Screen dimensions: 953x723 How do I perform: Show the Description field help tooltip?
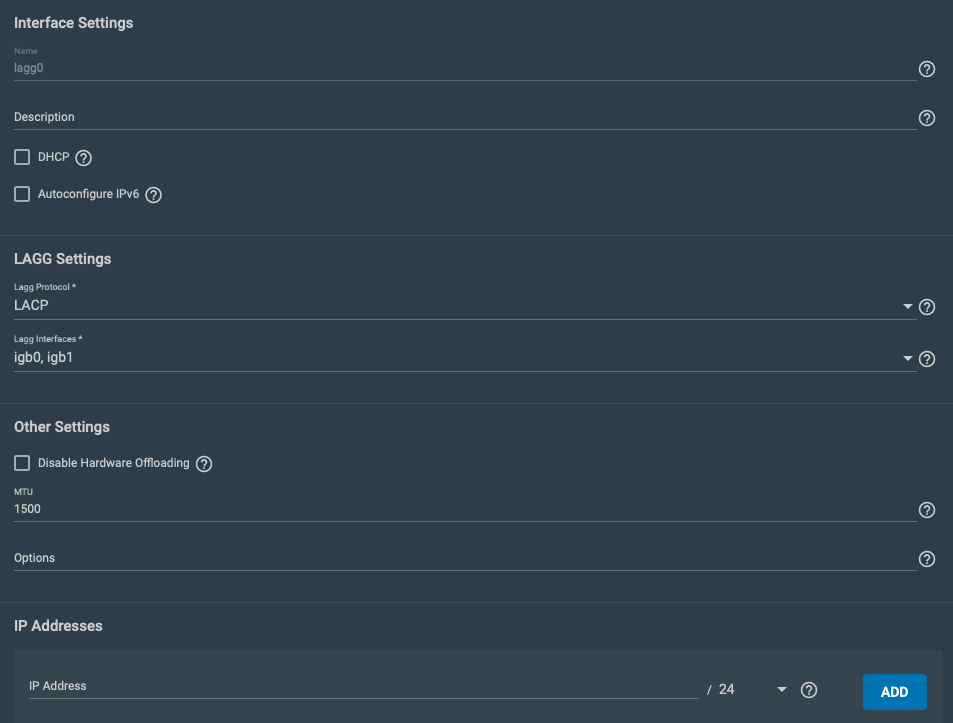[x=926, y=118]
